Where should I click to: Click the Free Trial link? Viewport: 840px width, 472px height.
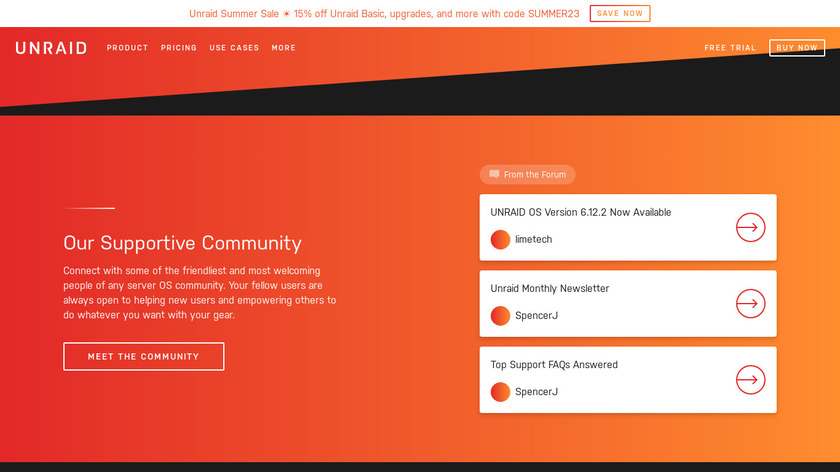[730, 48]
